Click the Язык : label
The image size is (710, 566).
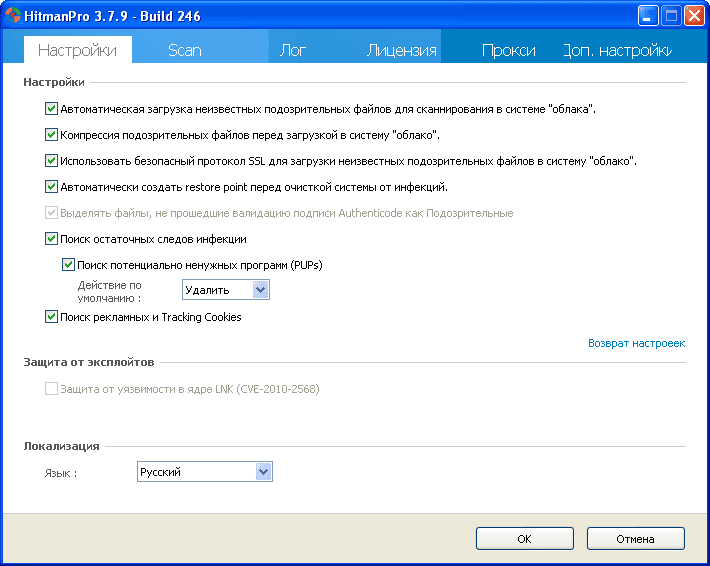coord(61,473)
